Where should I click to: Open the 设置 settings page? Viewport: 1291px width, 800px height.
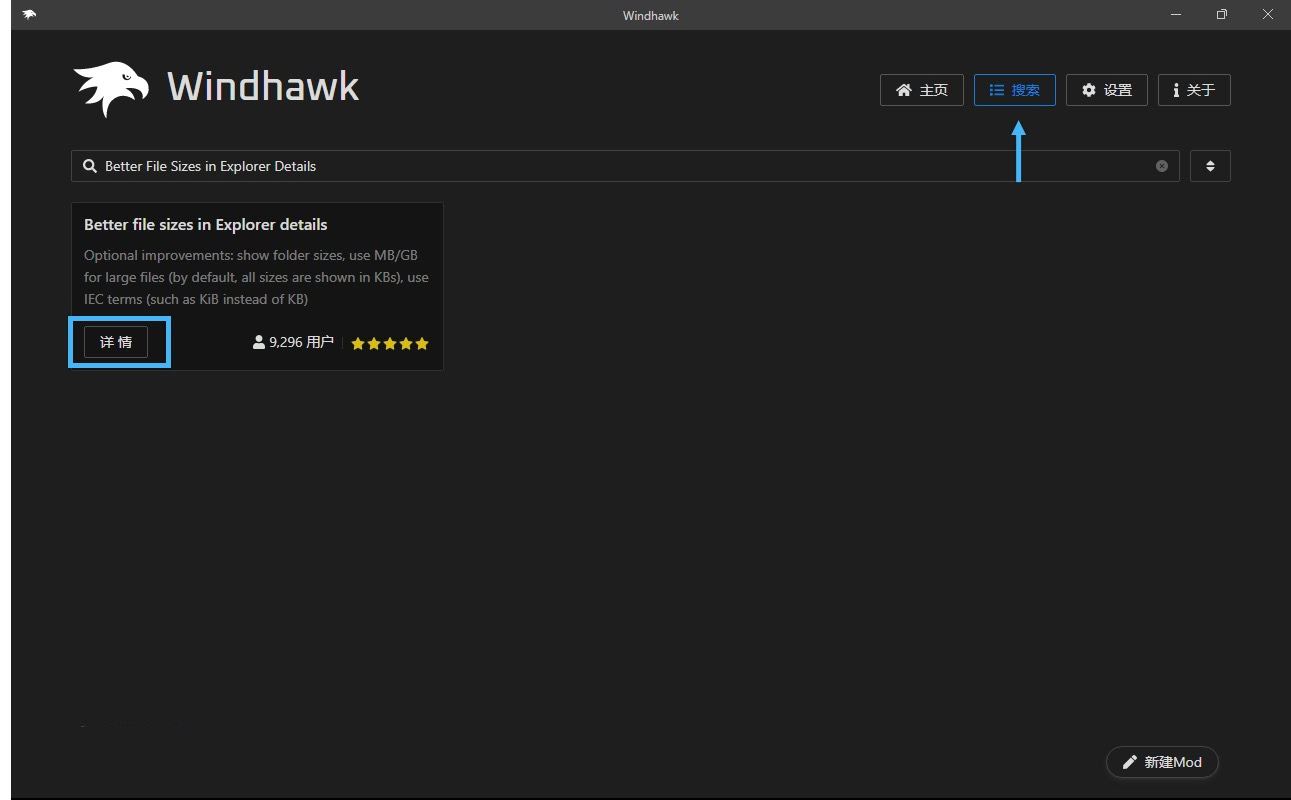[1106, 90]
